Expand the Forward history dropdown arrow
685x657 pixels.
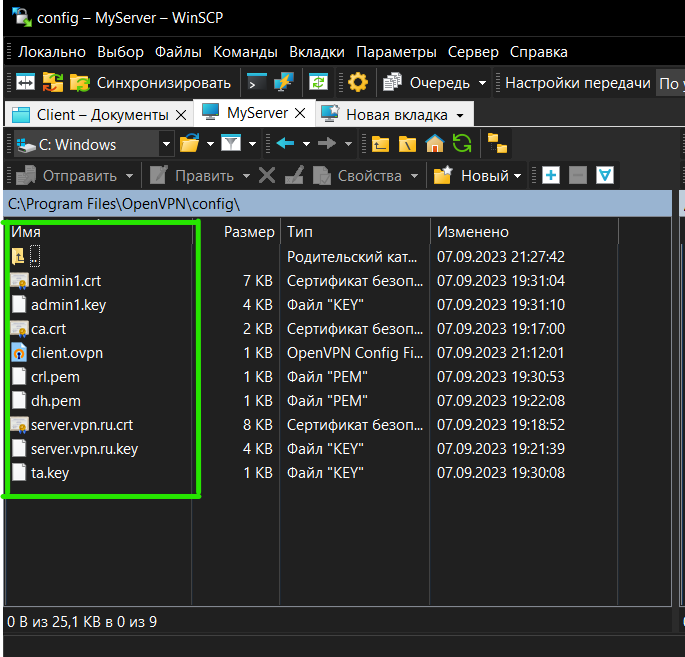[348, 144]
